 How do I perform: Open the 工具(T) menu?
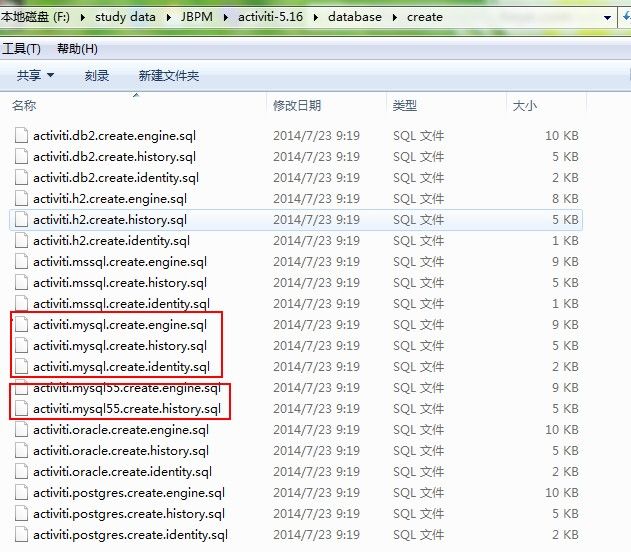coord(21,49)
